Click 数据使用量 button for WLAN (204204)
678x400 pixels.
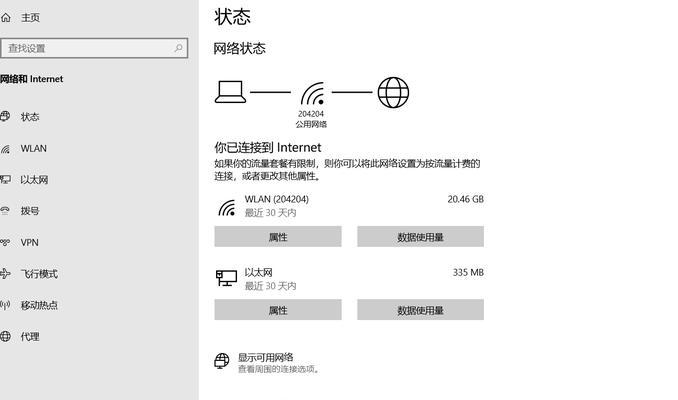(420, 237)
